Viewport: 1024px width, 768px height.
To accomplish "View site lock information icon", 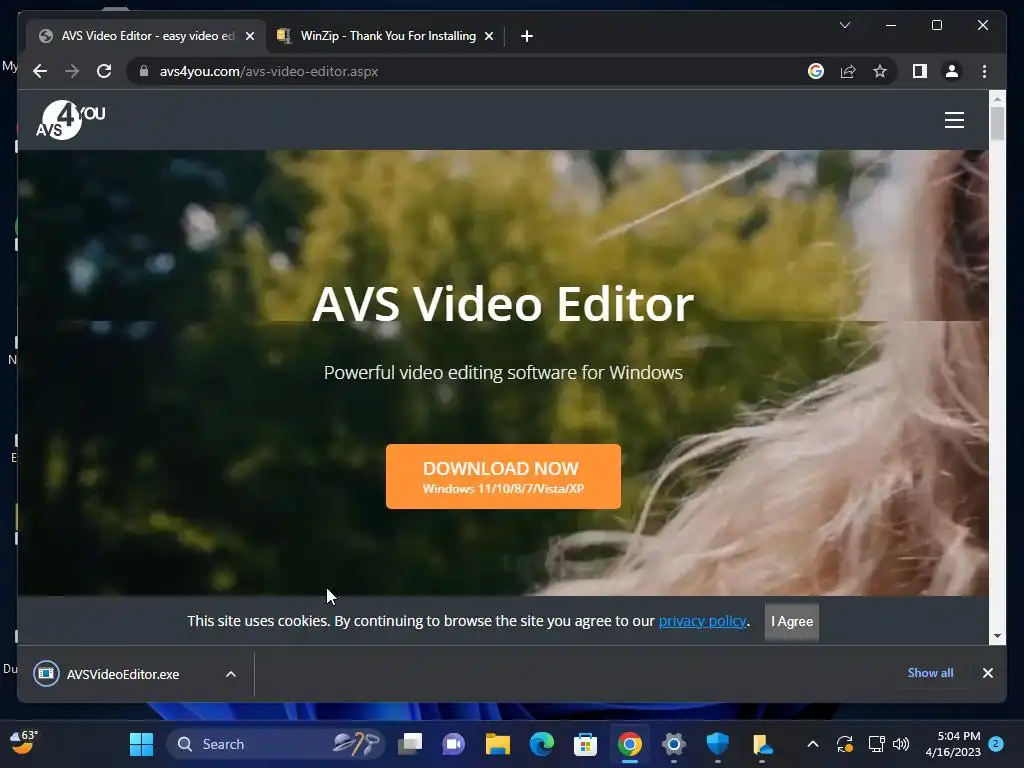I will [x=144, y=71].
